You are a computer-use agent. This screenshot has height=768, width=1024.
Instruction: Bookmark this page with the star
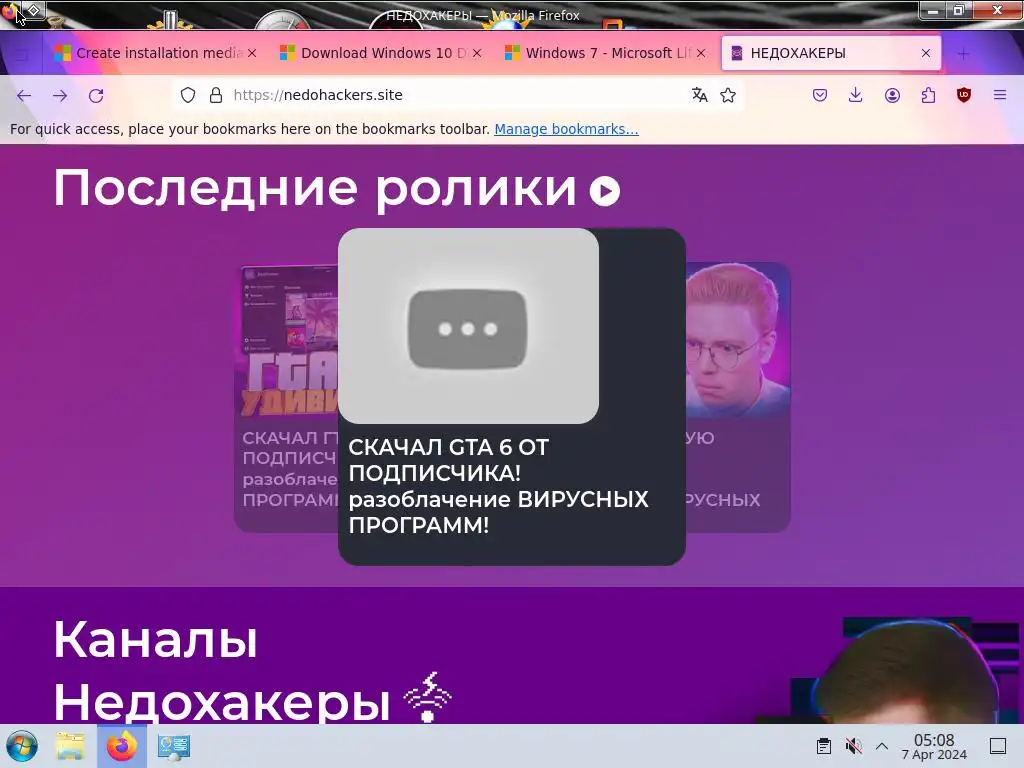tap(728, 95)
